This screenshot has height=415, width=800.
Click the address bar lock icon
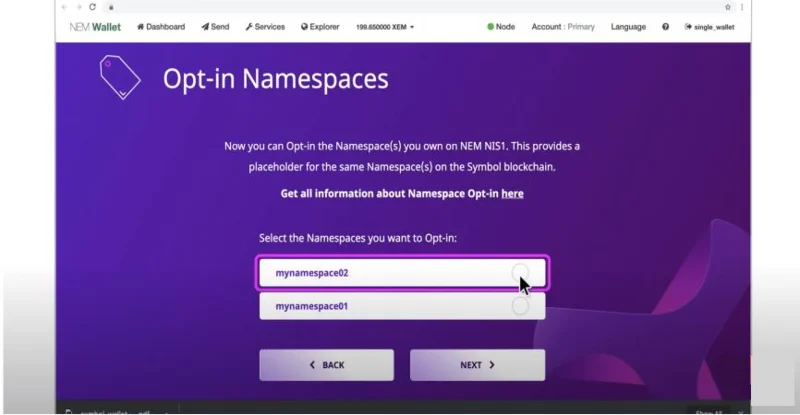pyautogui.click(x=111, y=7)
